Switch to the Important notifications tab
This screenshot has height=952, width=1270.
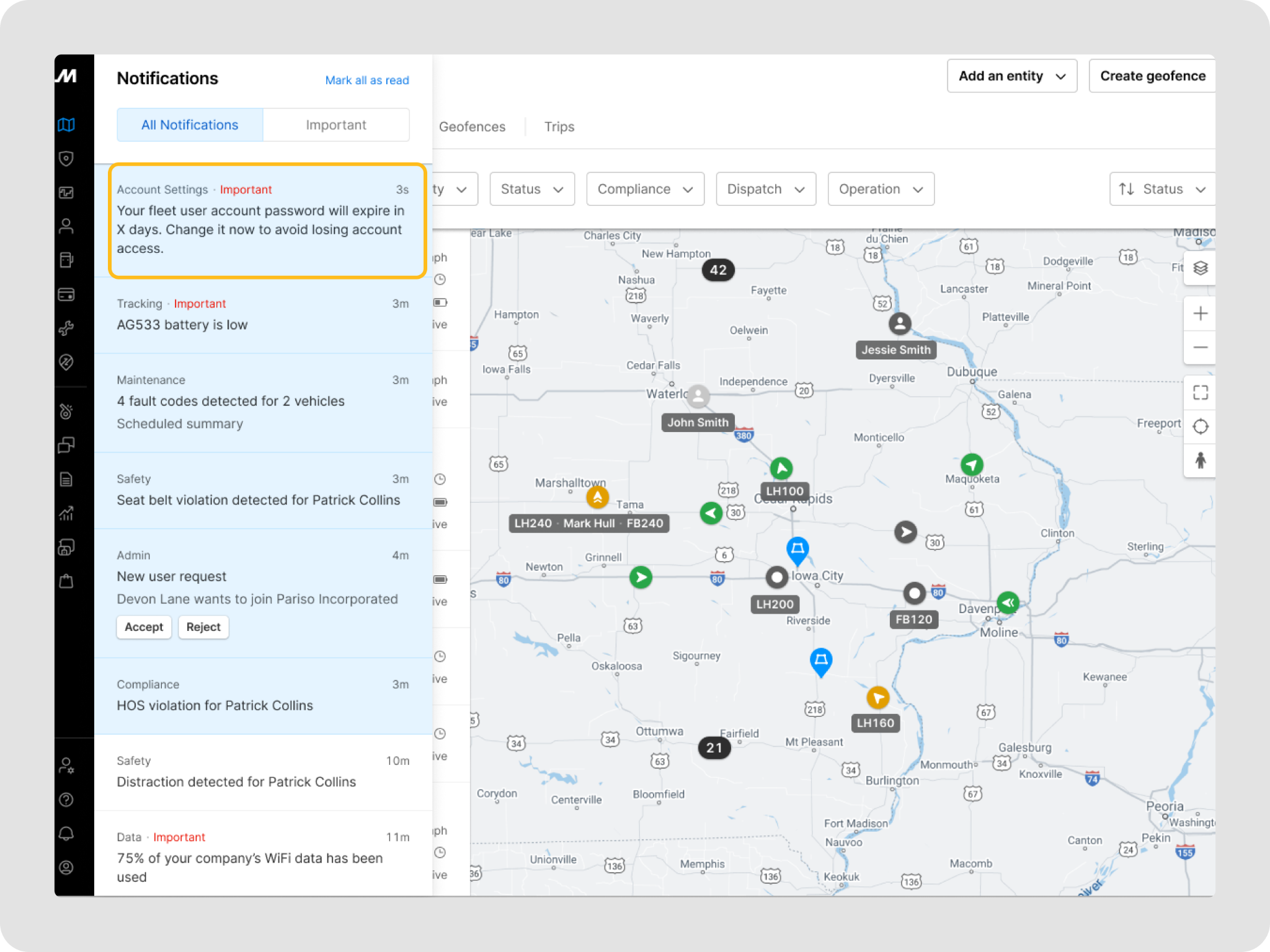[335, 125]
